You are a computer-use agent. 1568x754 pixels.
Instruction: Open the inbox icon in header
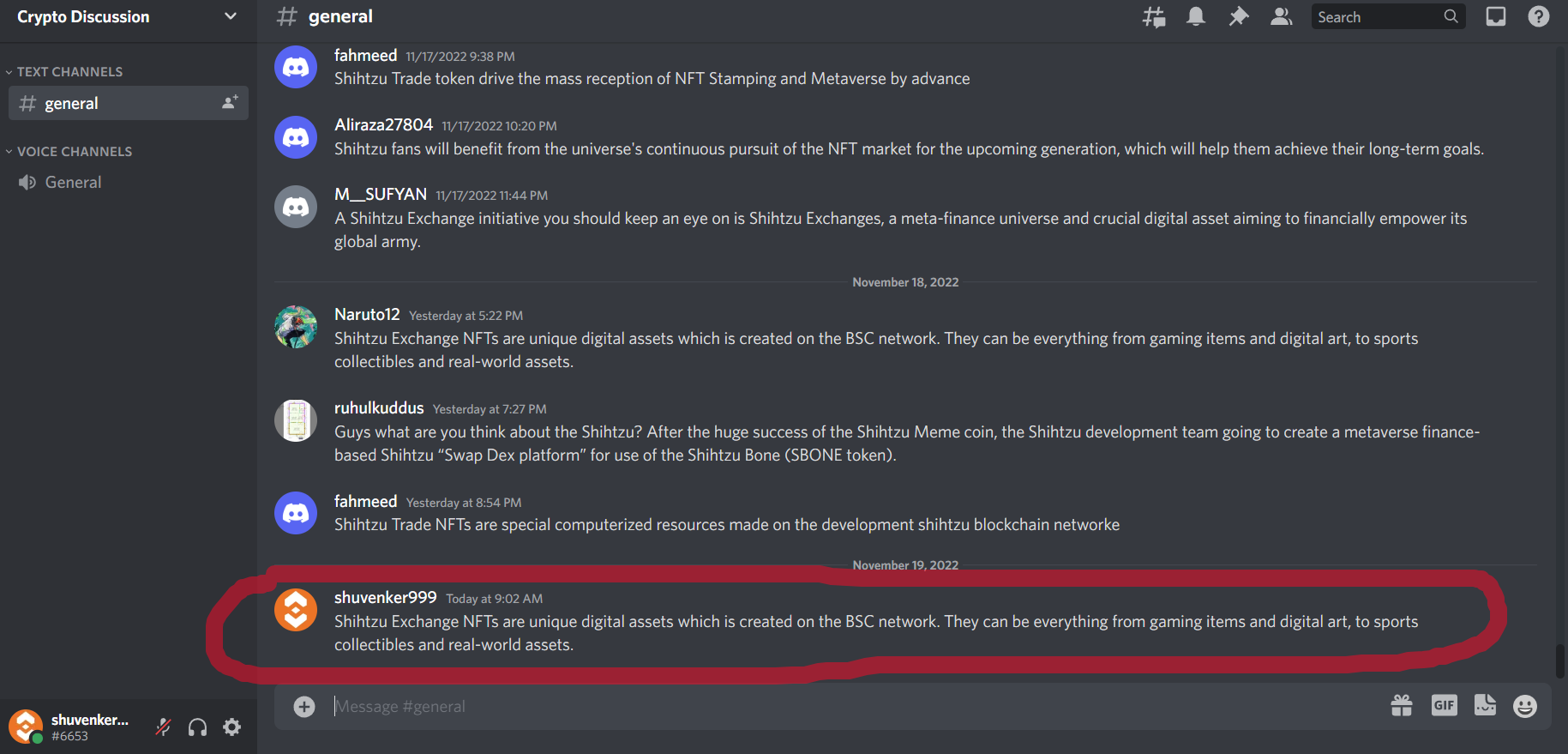(1496, 16)
